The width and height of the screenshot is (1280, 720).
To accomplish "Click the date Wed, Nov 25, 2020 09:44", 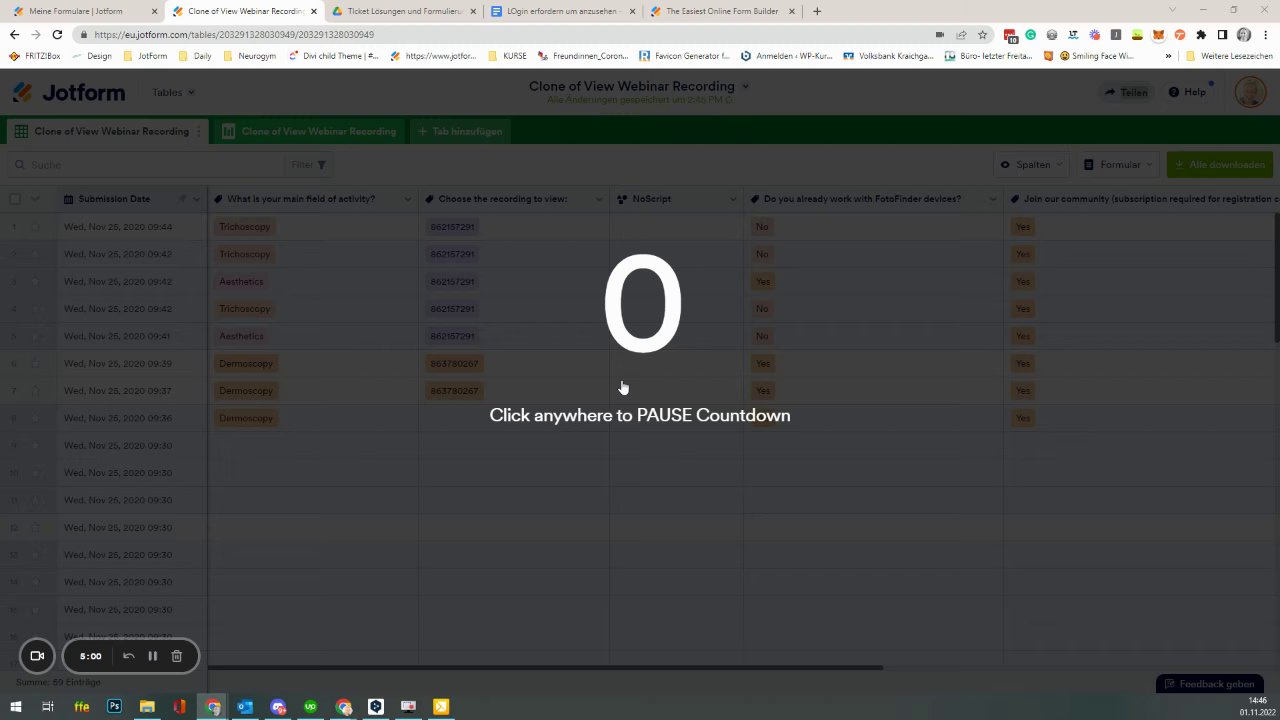I will click(x=118, y=227).
